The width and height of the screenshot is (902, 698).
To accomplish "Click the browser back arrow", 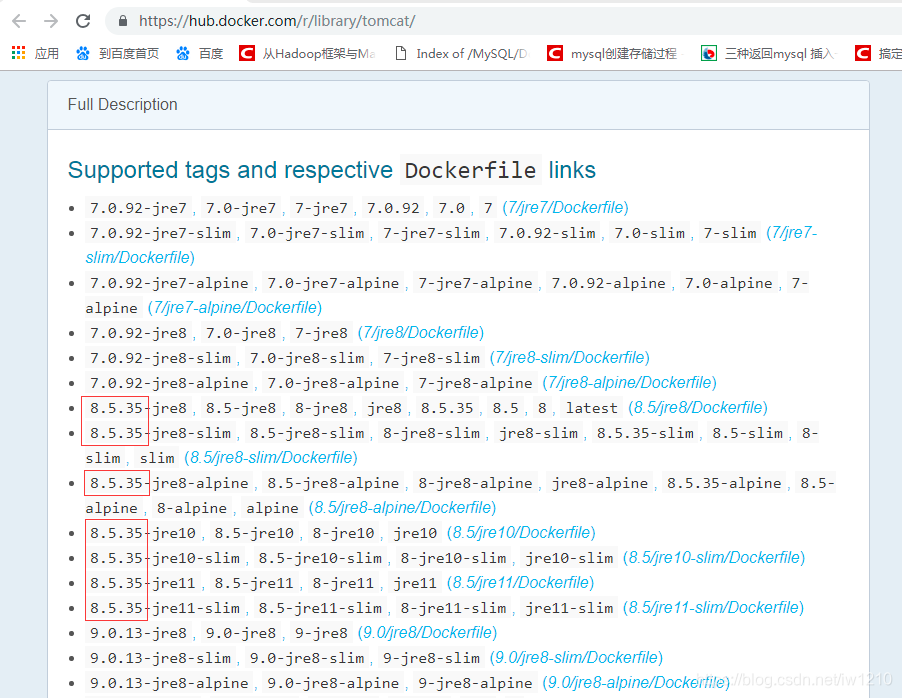I will tap(19, 21).
